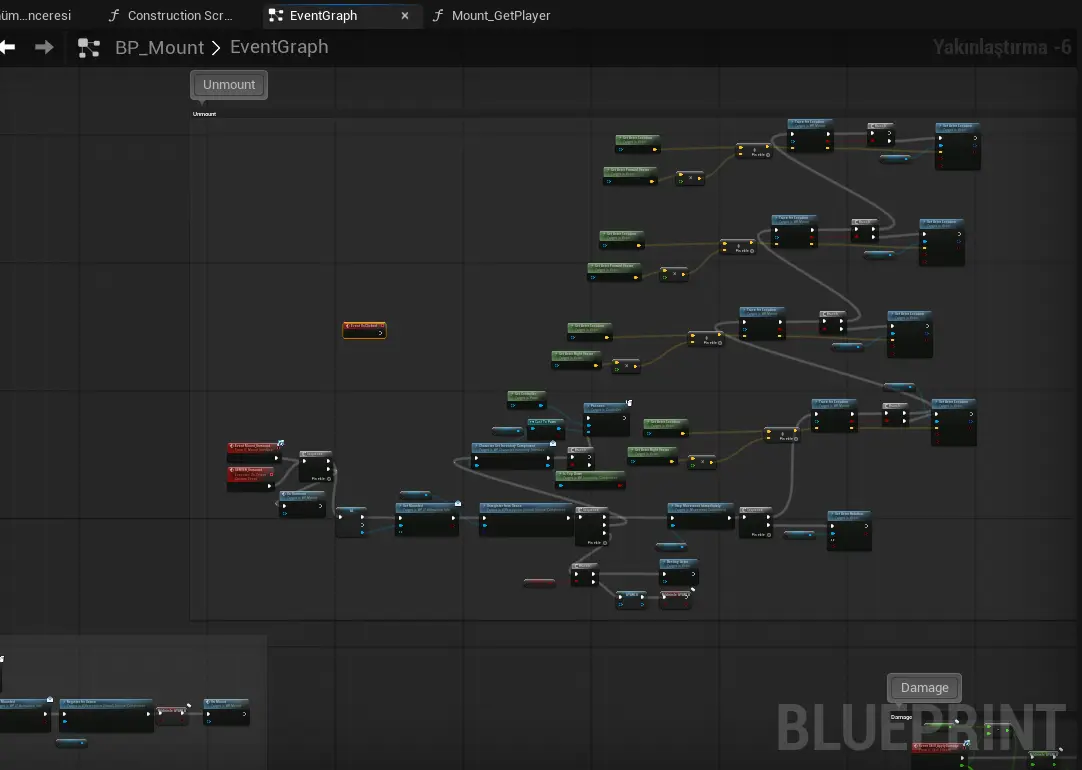Image resolution: width=1082 pixels, height=770 pixels.
Task: Click the blueprint graph icon beside BP_Mount
Action: point(89,48)
